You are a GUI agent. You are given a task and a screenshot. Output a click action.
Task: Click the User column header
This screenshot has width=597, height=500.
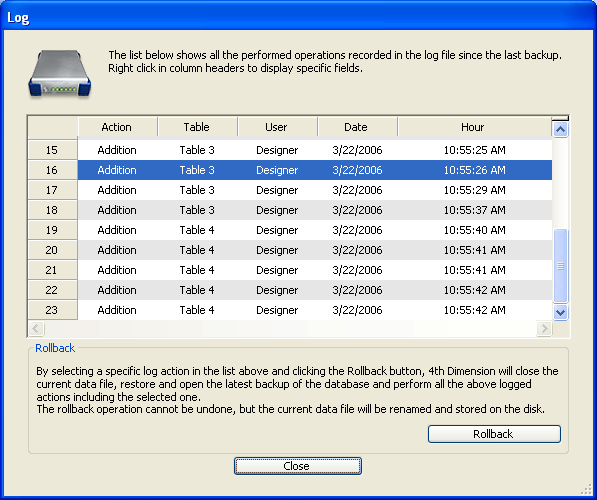[x=277, y=127]
